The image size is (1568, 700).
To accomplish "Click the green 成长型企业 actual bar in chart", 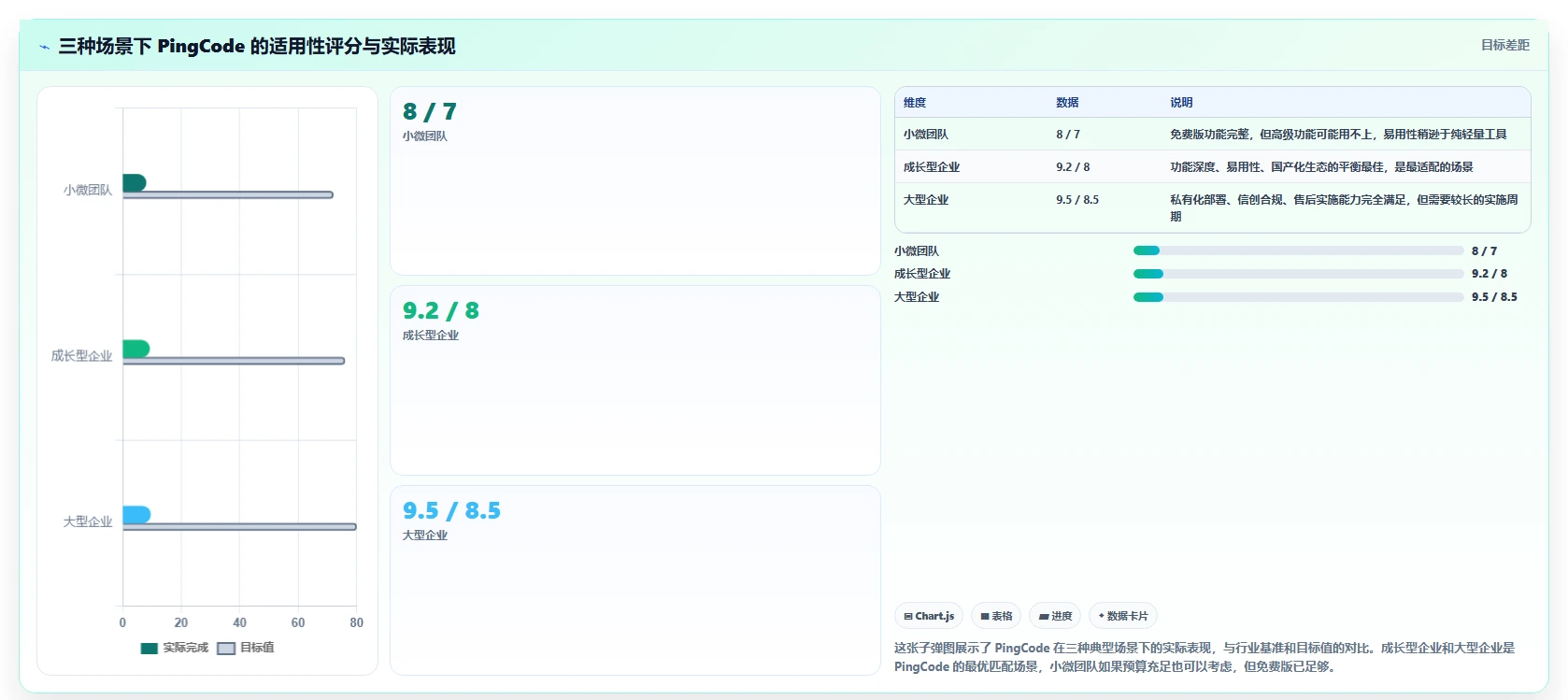I will pyautogui.click(x=136, y=349).
